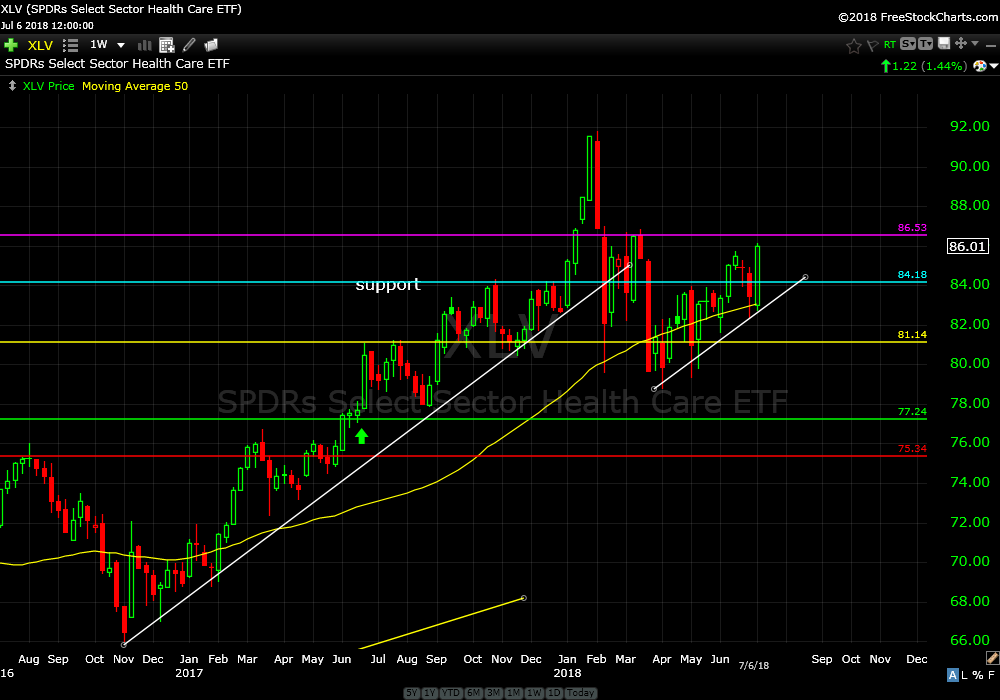Select the 5Y range tab
1000x700 pixels.
(x=411, y=693)
